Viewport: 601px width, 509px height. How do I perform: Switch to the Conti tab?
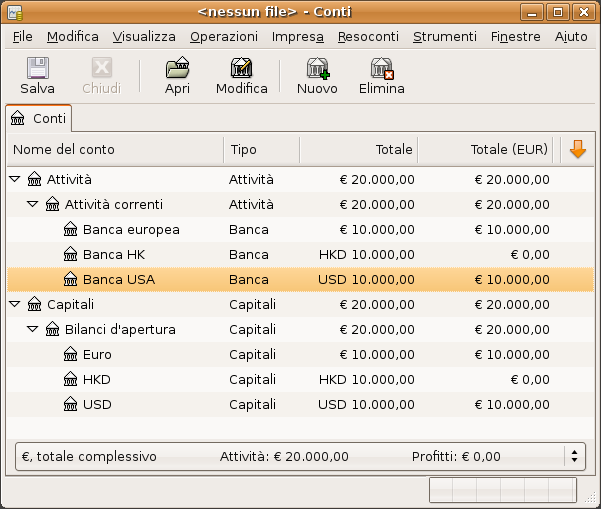pos(39,118)
